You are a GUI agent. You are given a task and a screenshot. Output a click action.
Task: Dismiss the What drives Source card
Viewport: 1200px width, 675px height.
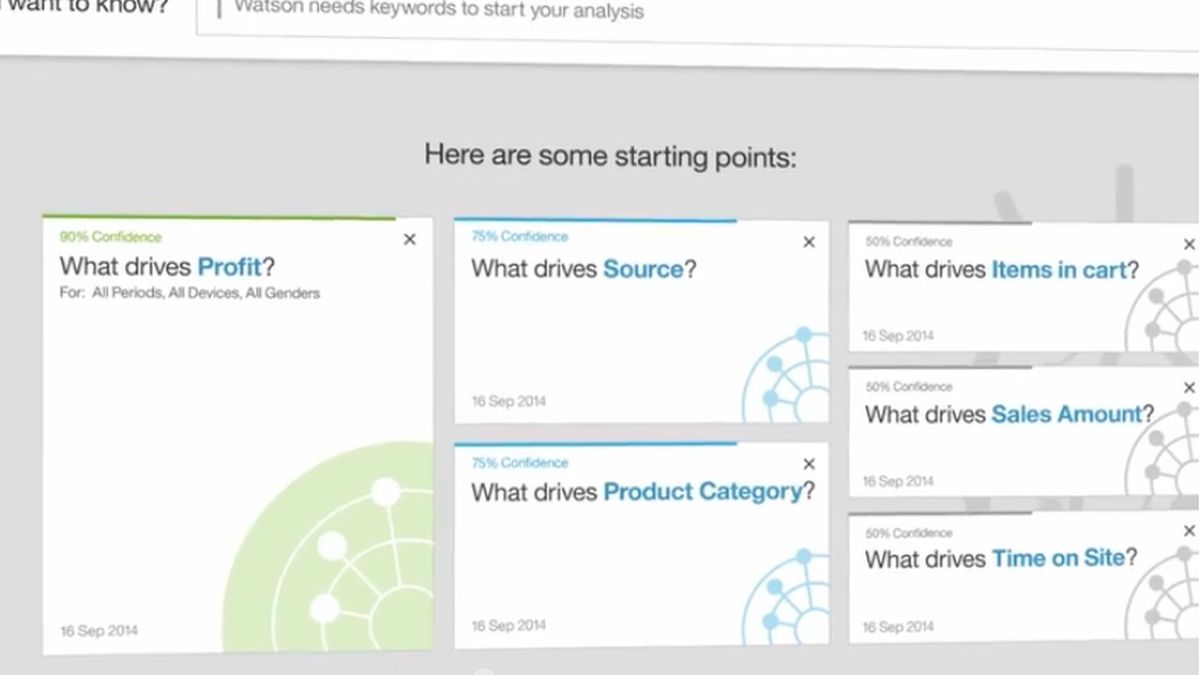coord(808,242)
